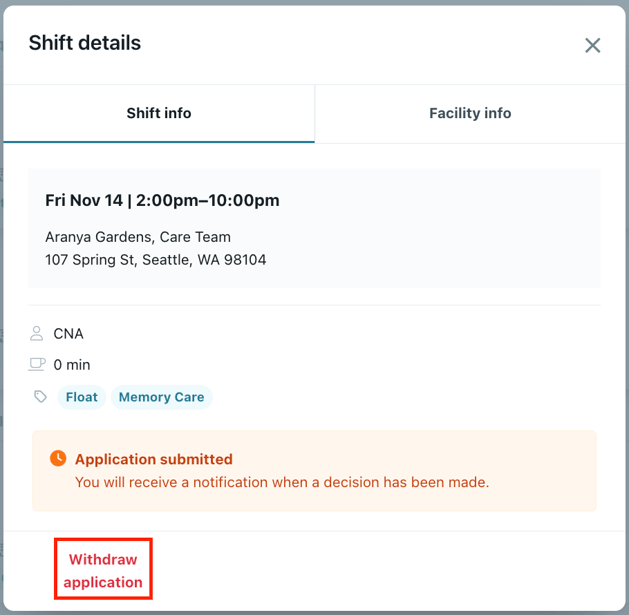Switch to the Shift info tab
Screen dimensions: 629x615
pyautogui.click(x=159, y=113)
